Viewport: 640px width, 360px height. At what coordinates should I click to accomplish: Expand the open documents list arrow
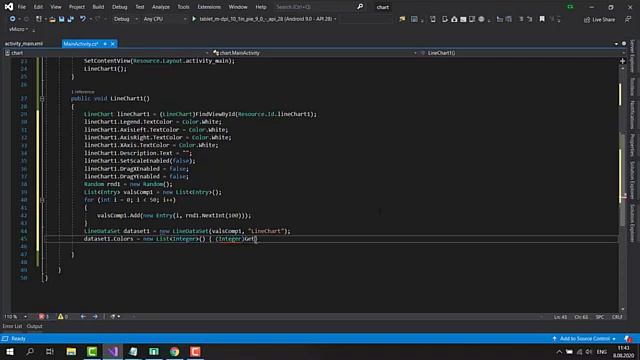point(616,44)
